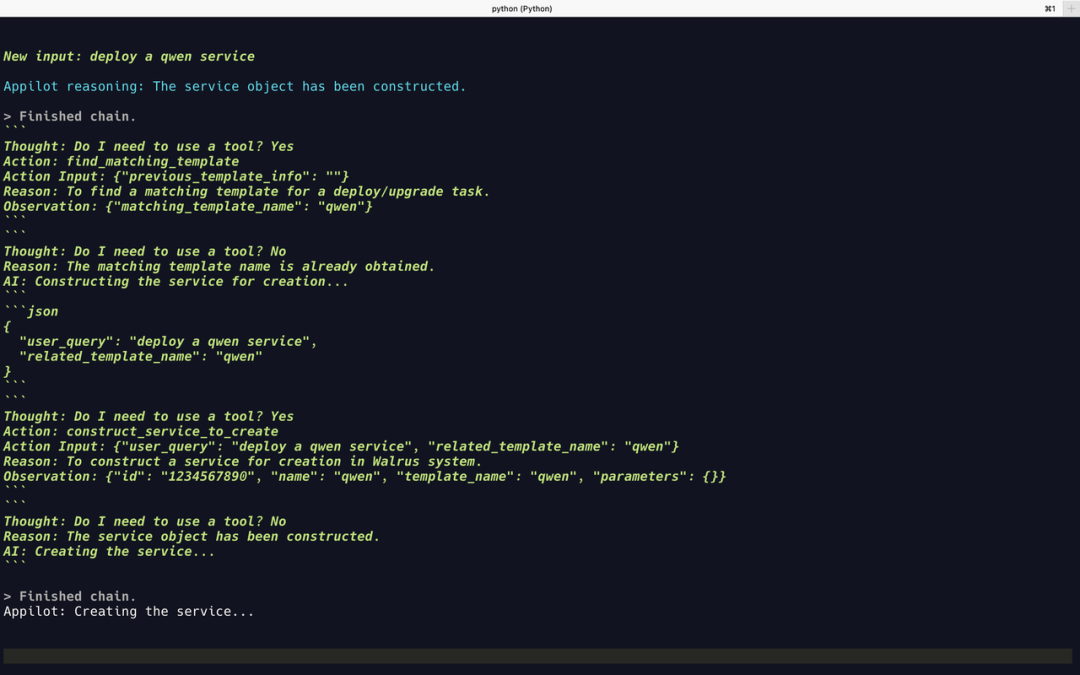The height and width of the screenshot is (675, 1080).
Task: Click the '```json' code fence line
Action: [x=31, y=311]
